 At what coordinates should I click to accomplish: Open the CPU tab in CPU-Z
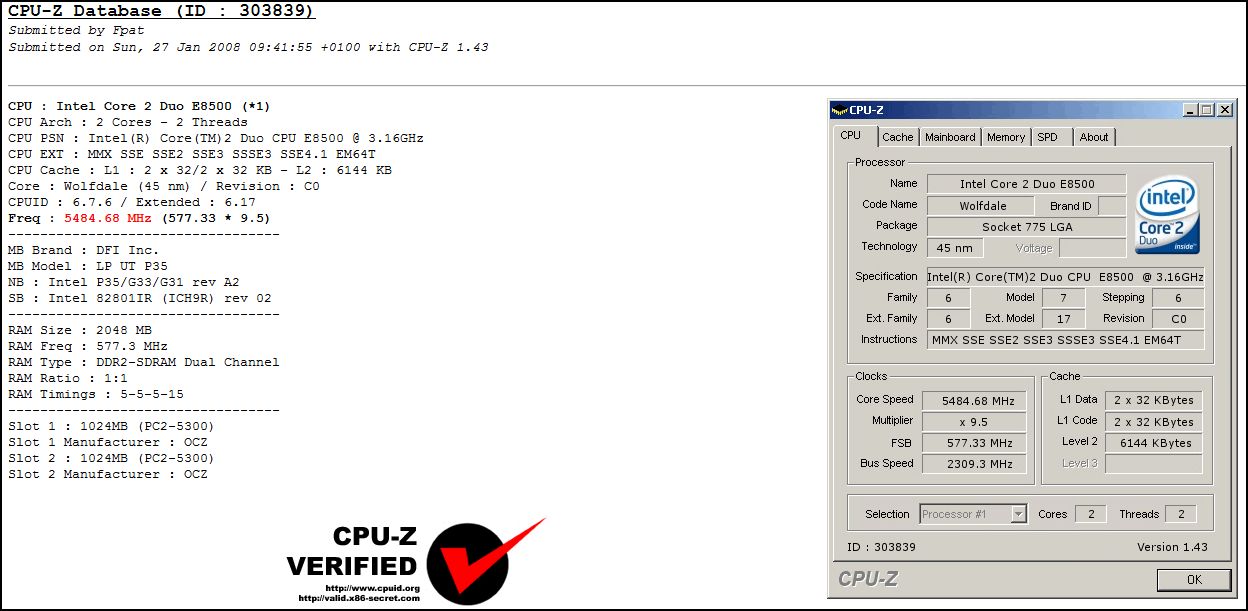851,136
